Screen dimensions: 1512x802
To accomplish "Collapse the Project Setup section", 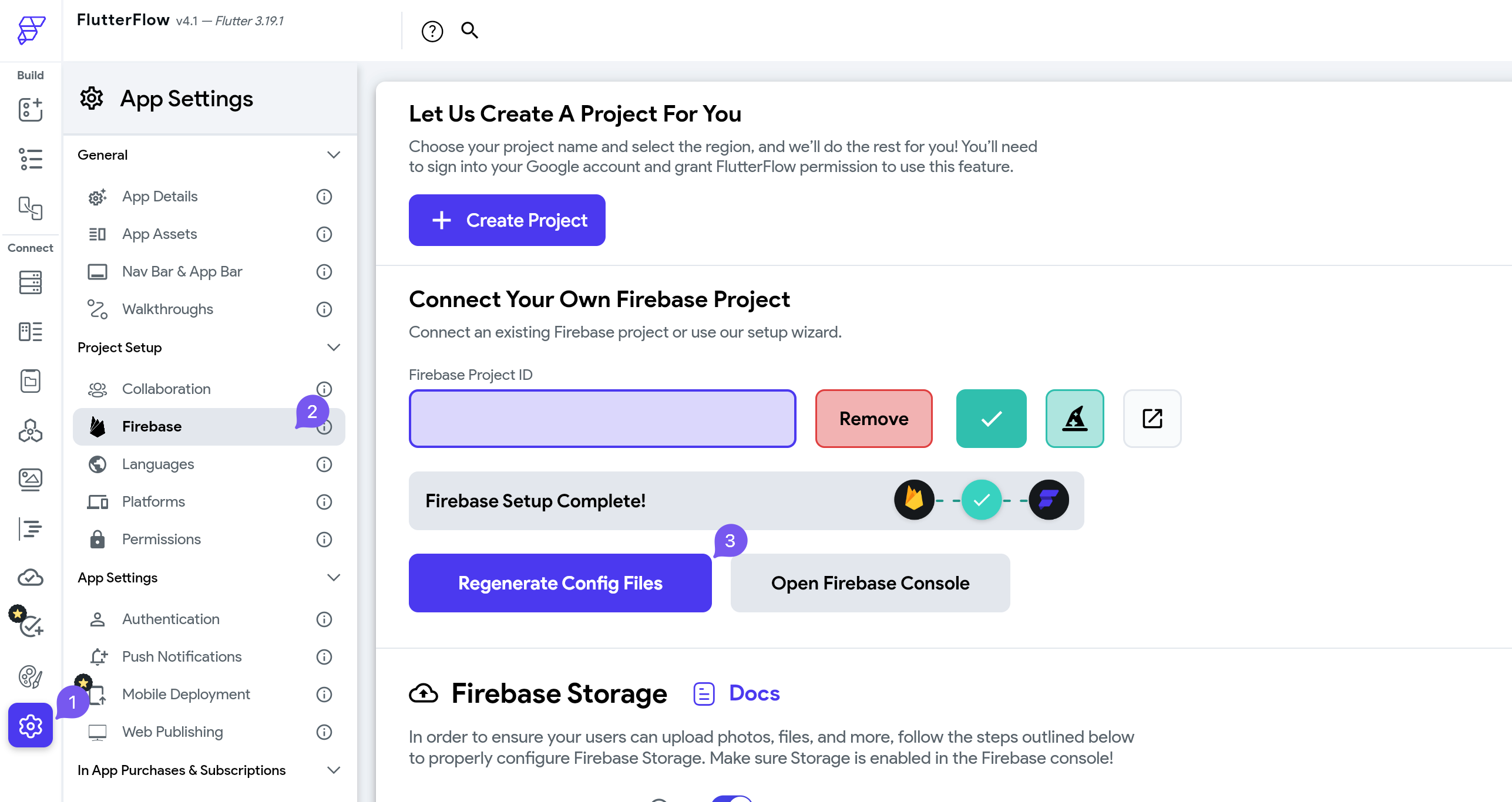I will [334, 348].
